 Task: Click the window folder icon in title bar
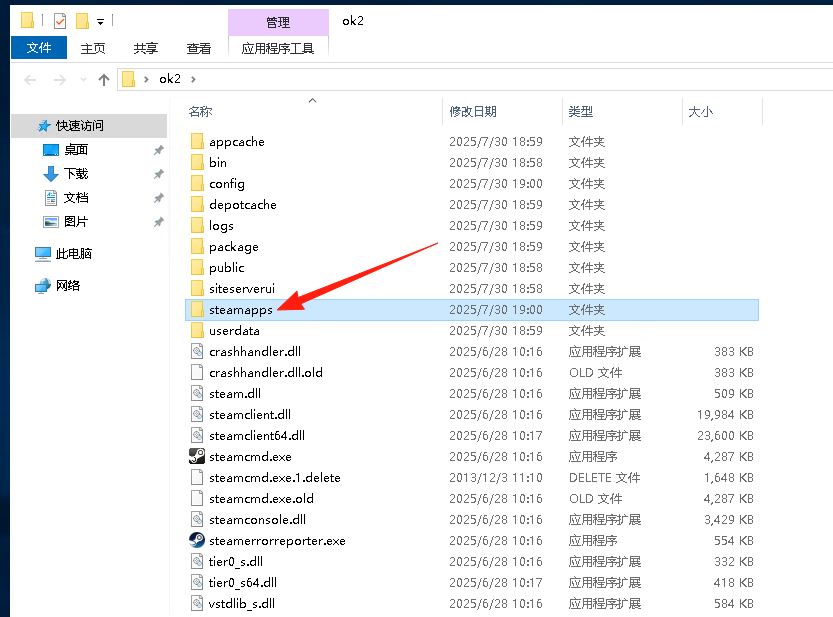27,20
